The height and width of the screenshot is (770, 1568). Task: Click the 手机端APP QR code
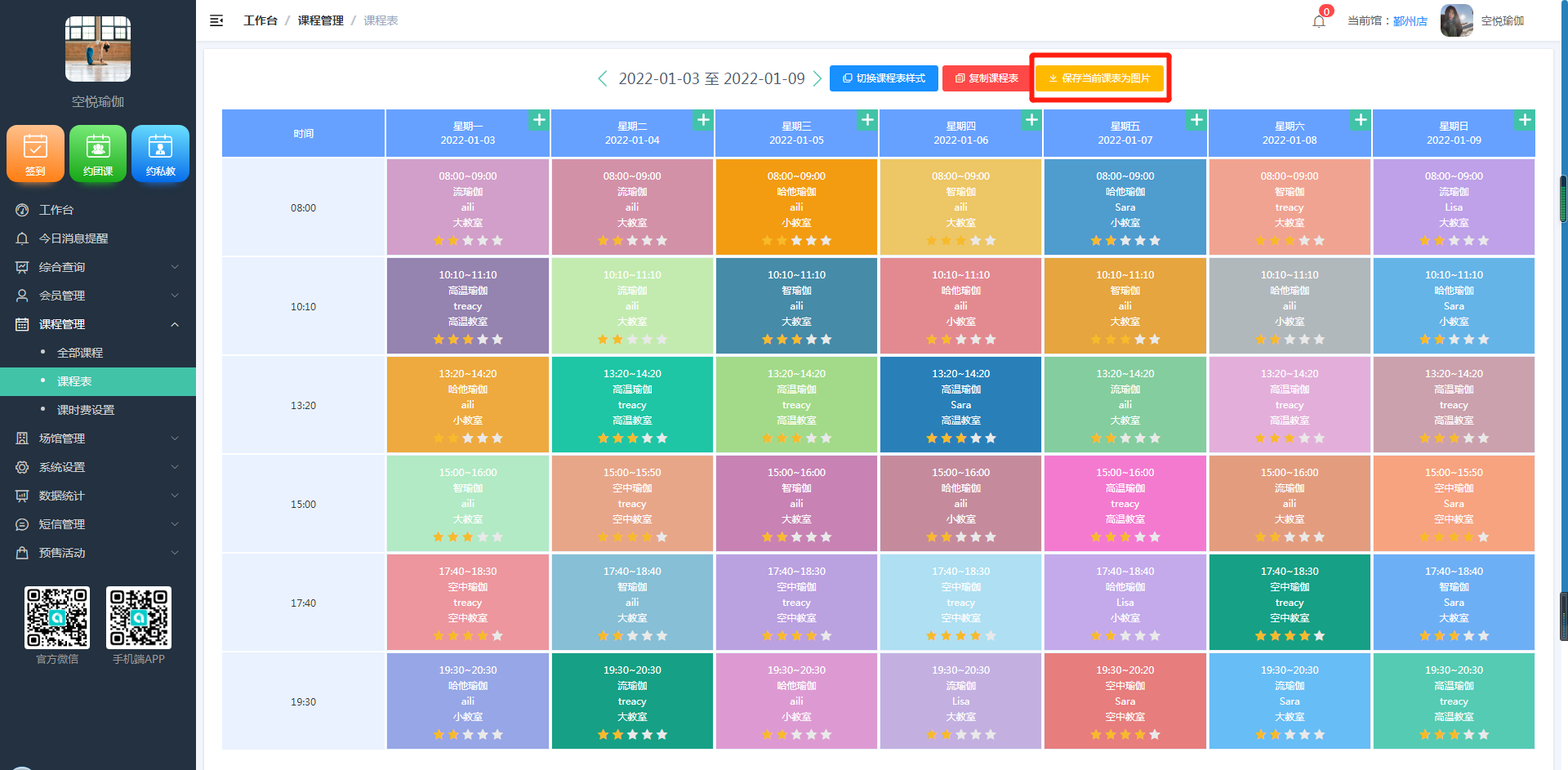(139, 617)
